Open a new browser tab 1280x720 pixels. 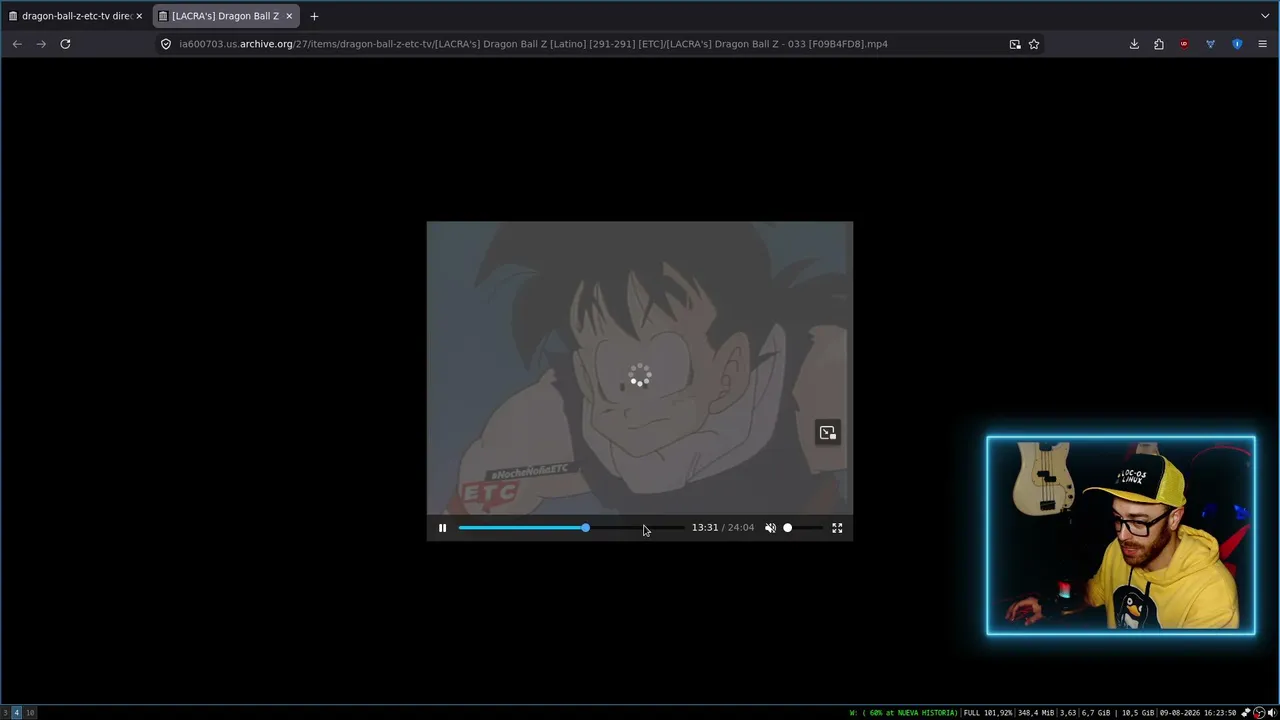click(x=314, y=16)
